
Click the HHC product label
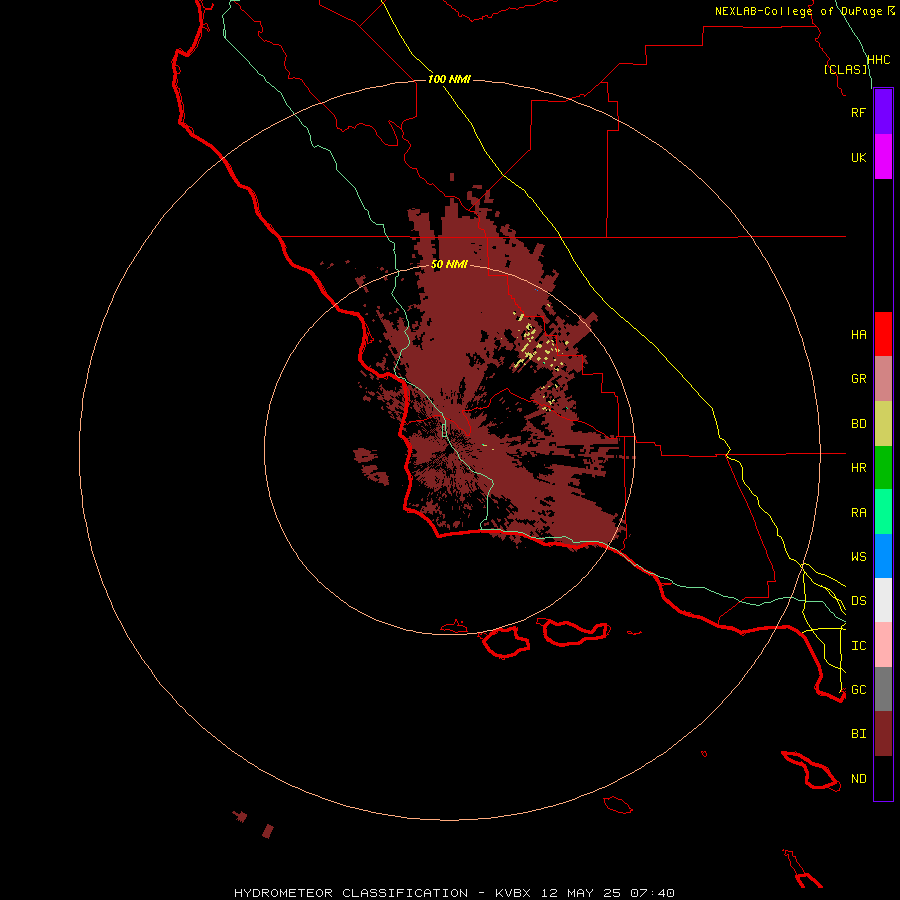878,60
